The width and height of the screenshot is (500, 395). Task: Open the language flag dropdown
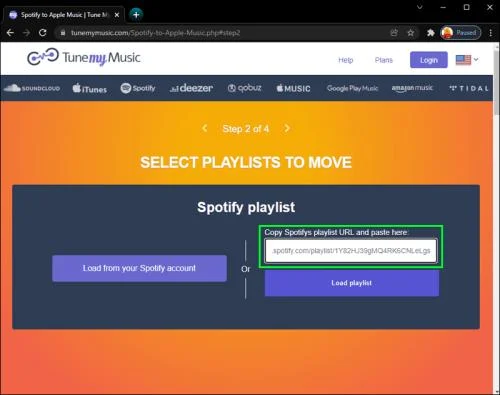(467, 60)
